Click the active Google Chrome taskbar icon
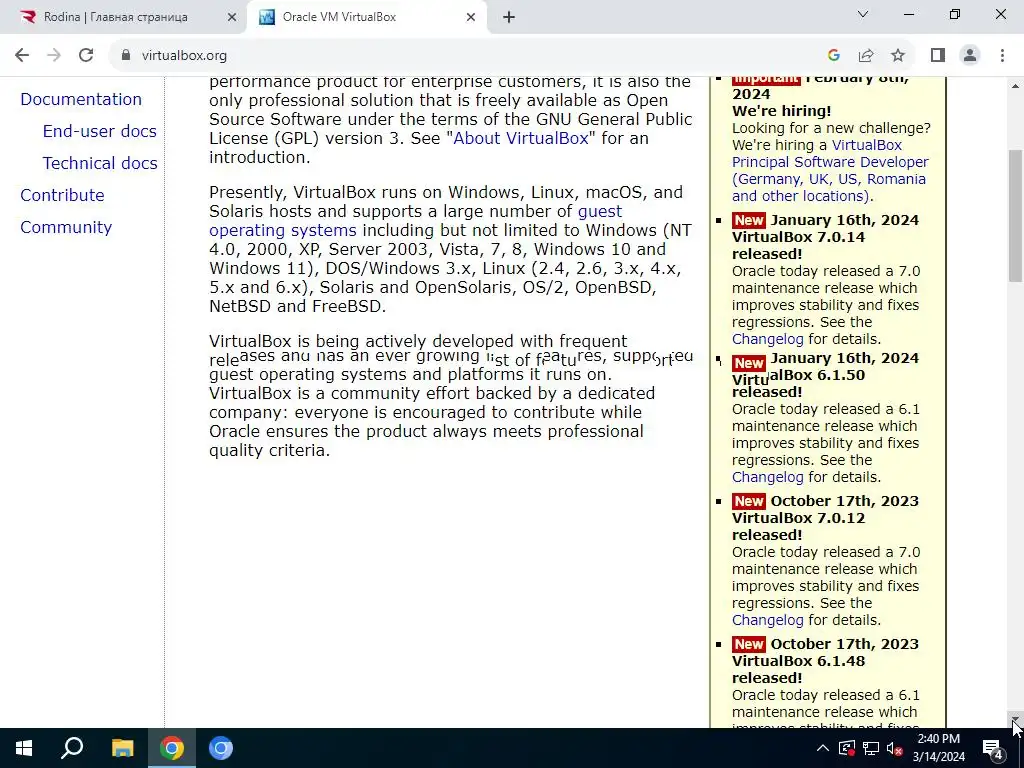Viewport: 1024px width, 768px height. point(172,748)
